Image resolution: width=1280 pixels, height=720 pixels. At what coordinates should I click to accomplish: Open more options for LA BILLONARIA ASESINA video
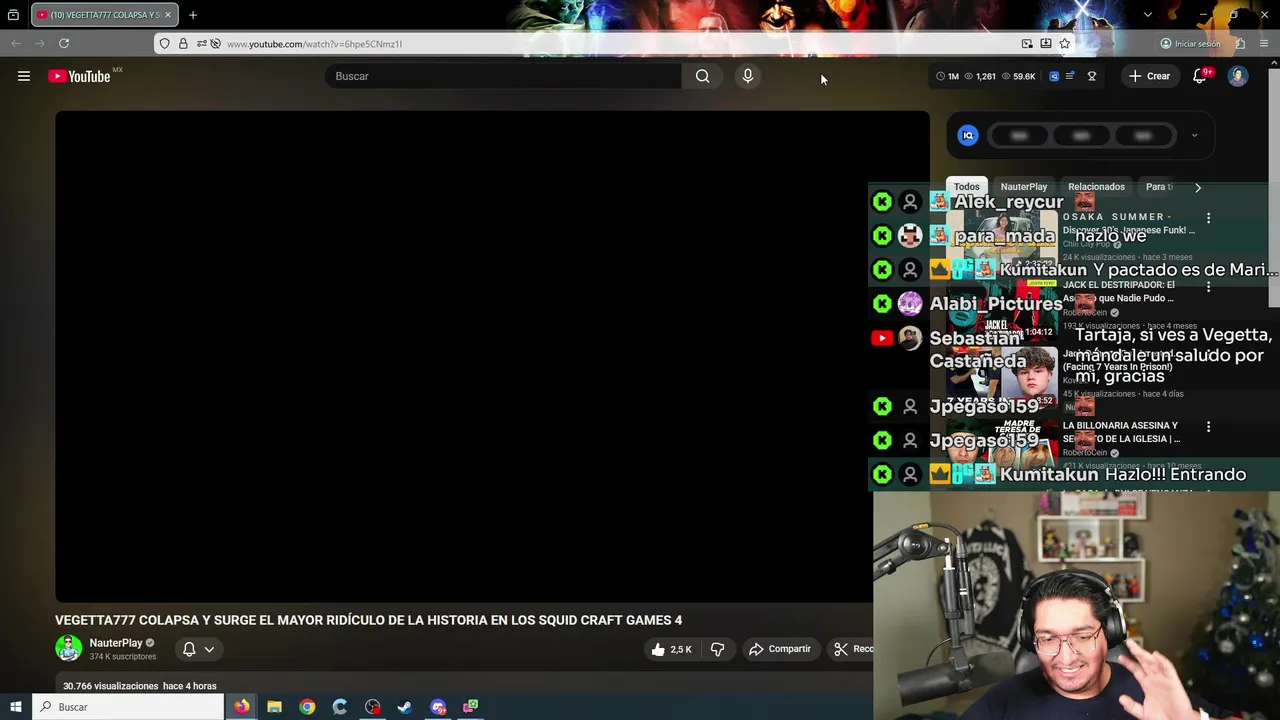pos(1208,427)
